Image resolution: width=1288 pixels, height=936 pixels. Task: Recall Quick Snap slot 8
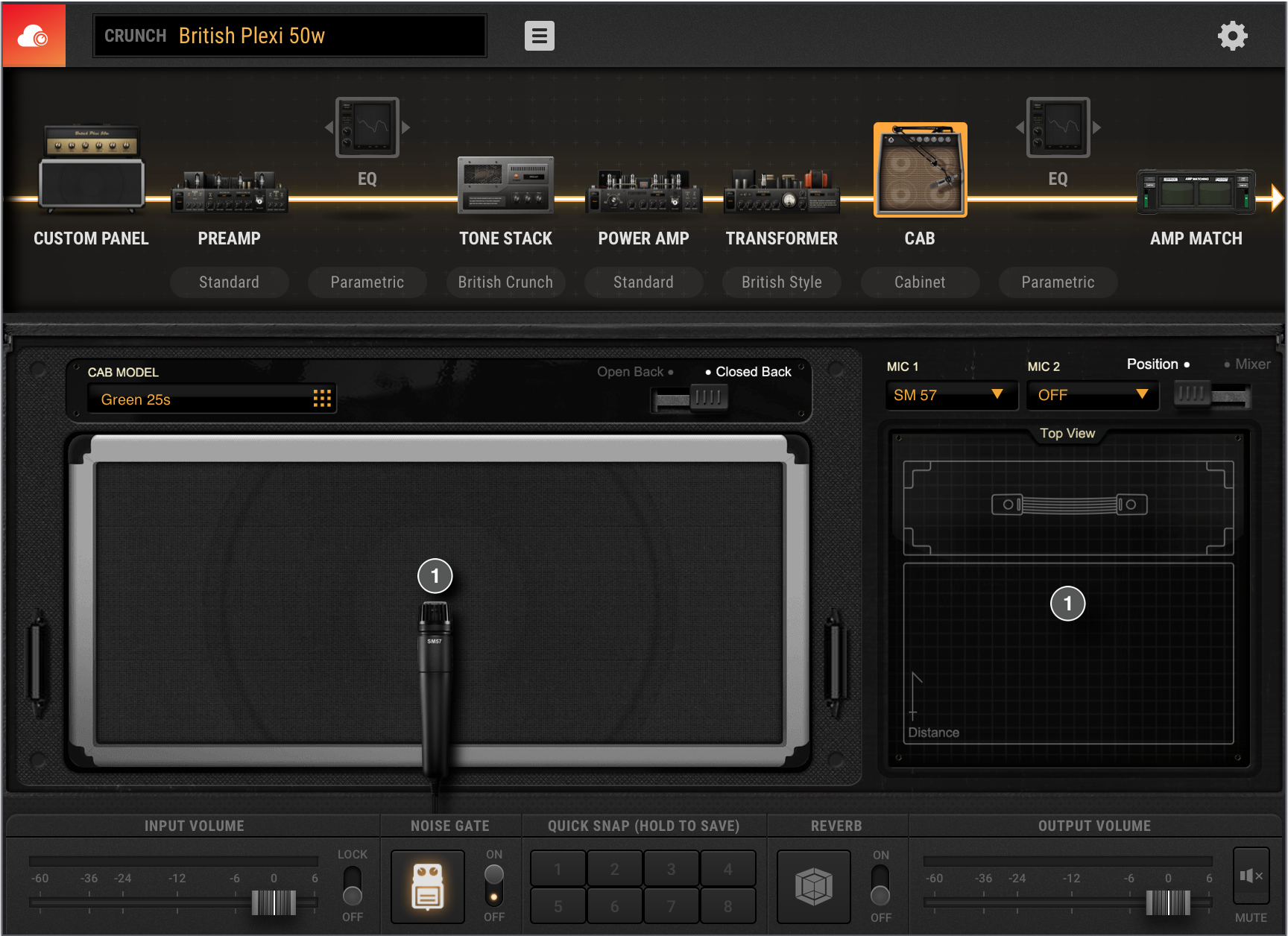(727, 906)
